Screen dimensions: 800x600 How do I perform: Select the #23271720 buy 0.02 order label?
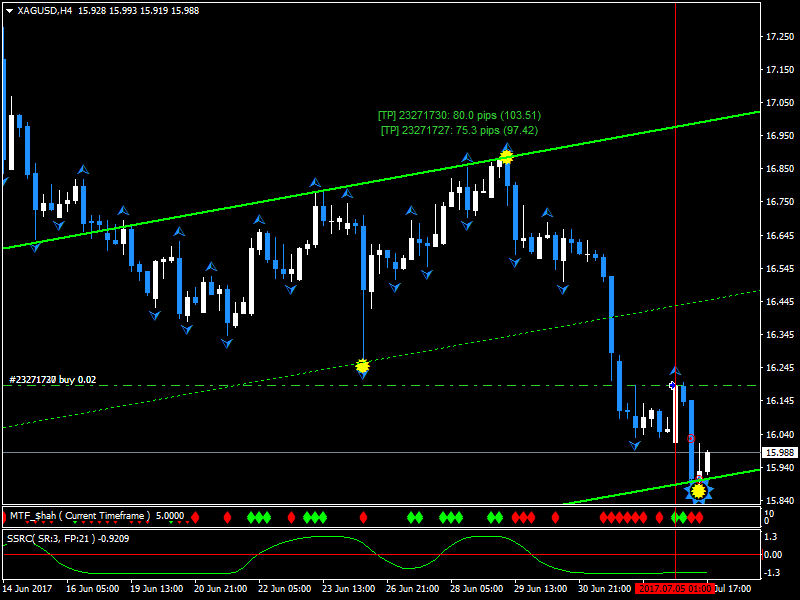click(x=53, y=380)
